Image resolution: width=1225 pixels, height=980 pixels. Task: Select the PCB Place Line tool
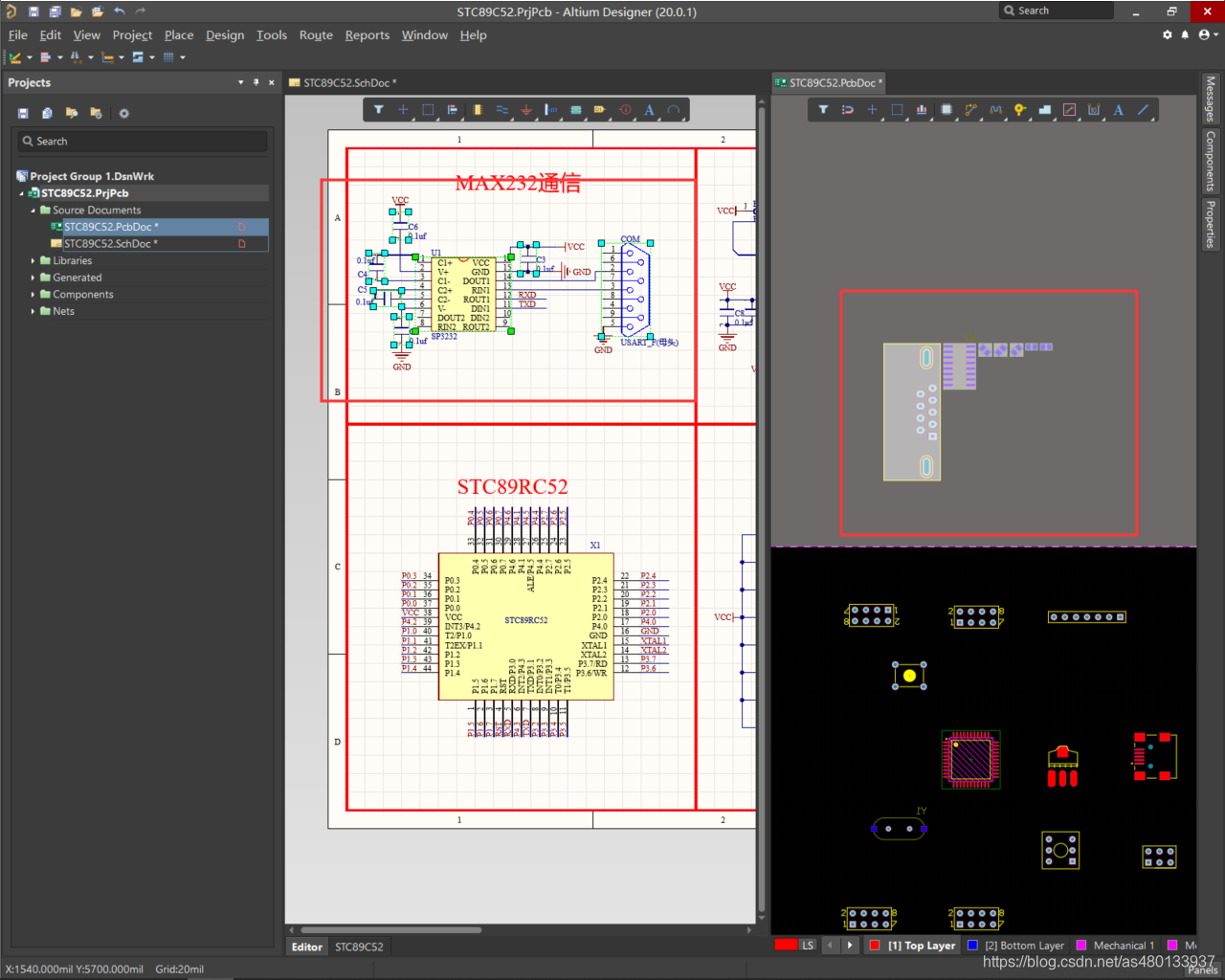(x=1143, y=110)
